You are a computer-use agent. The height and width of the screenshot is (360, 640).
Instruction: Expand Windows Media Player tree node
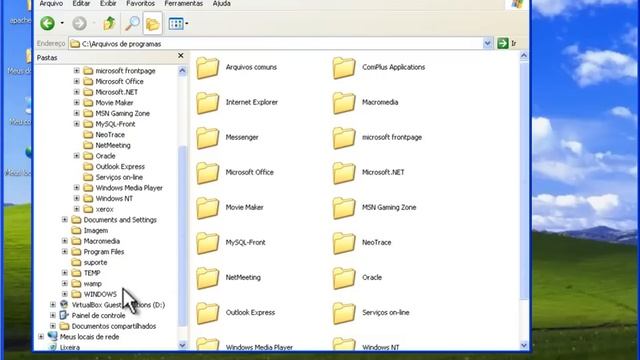point(77,187)
